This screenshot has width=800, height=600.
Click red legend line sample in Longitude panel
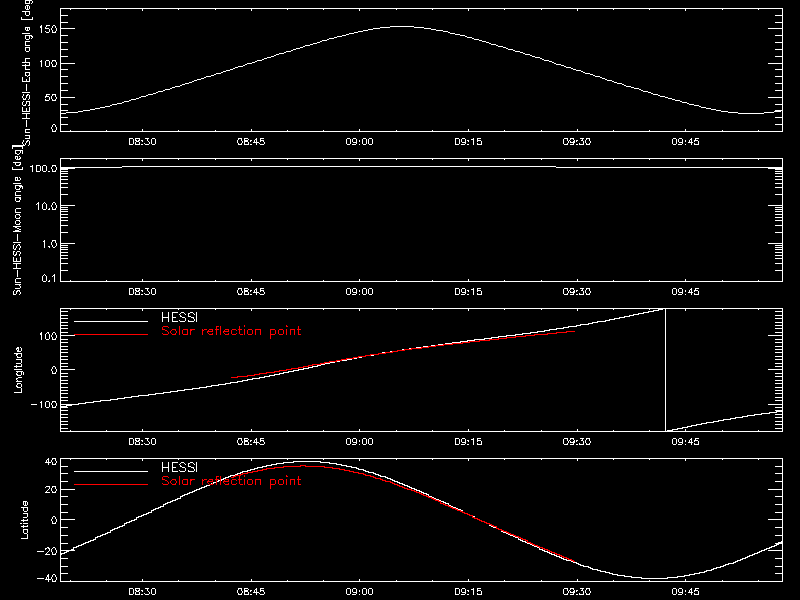[x=111, y=335]
